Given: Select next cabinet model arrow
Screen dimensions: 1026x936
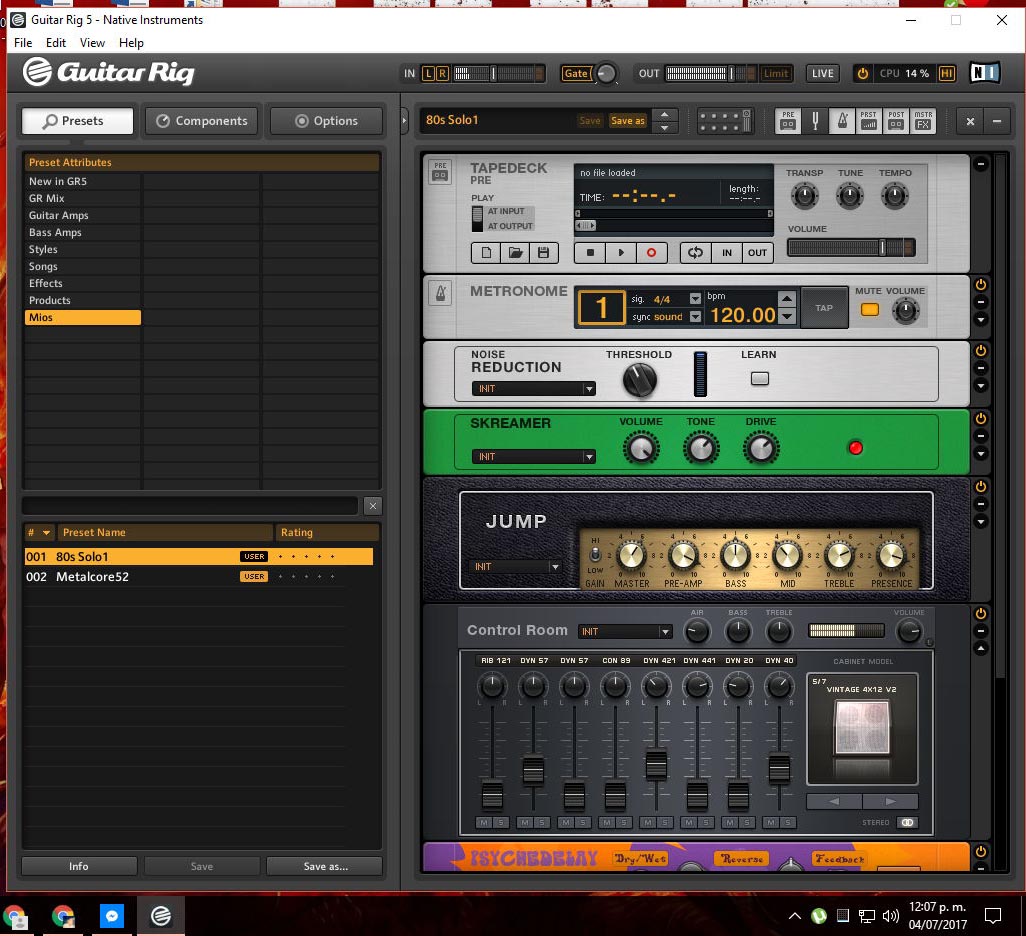Looking at the screenshot, I should [x=891, y=801].
